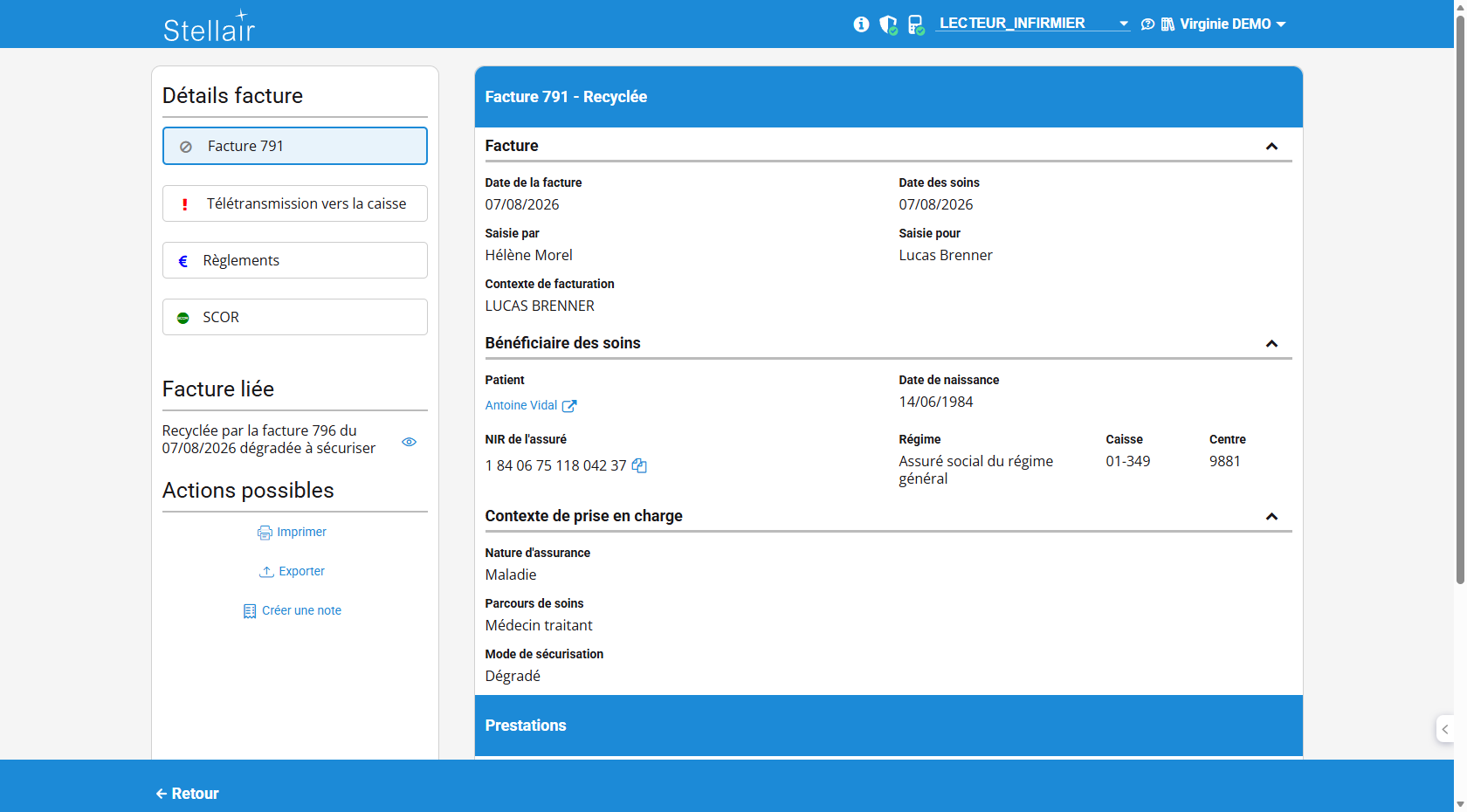Collapse the Facture section
Image resolution: width=1467 pixels, height=812 pixels.
pyautogui.click(x=1271, y=147)
